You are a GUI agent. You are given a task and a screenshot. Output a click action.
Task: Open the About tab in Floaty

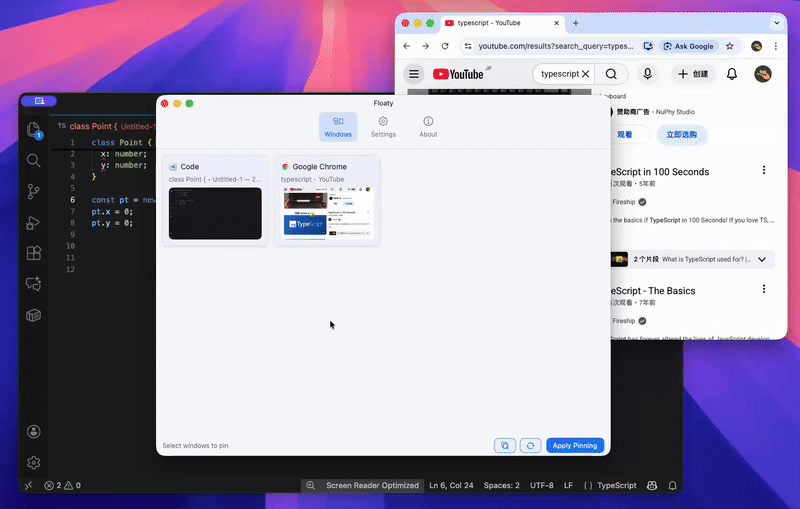pos(428,127)
